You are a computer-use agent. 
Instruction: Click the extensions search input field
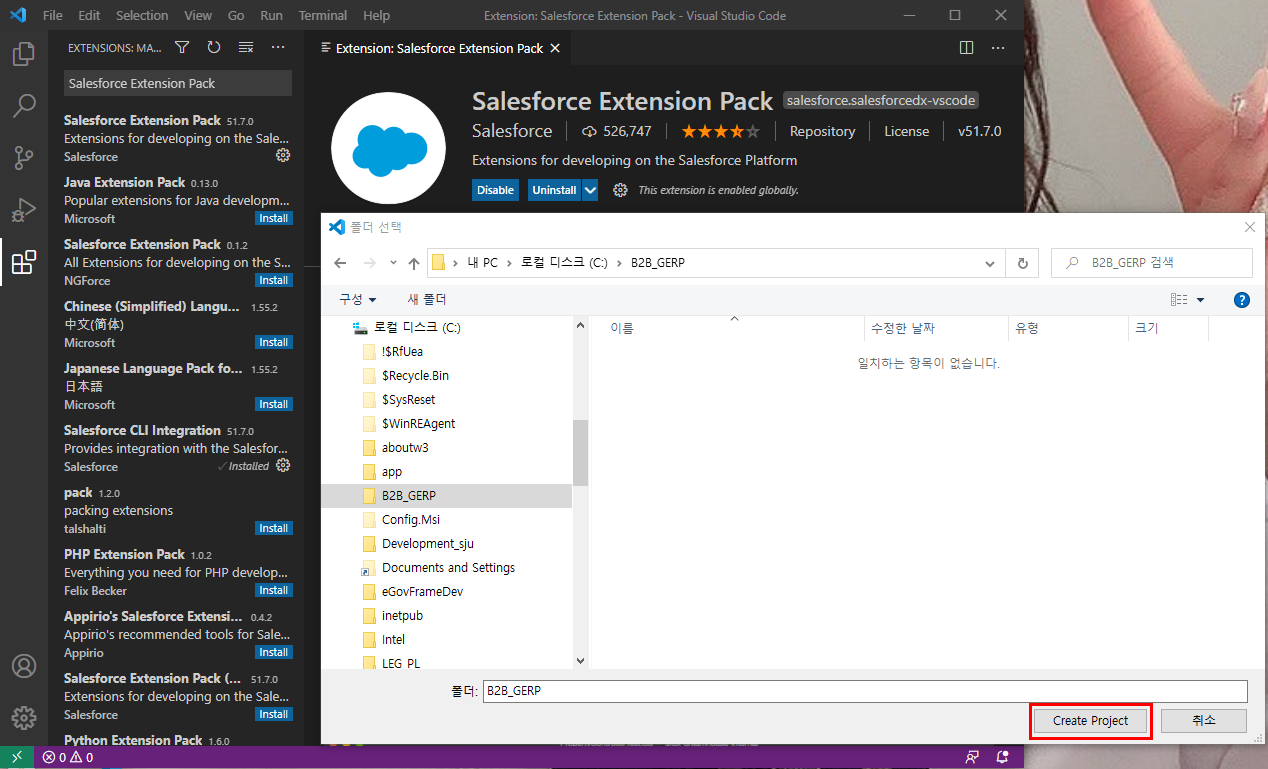[x=178, y=83]
